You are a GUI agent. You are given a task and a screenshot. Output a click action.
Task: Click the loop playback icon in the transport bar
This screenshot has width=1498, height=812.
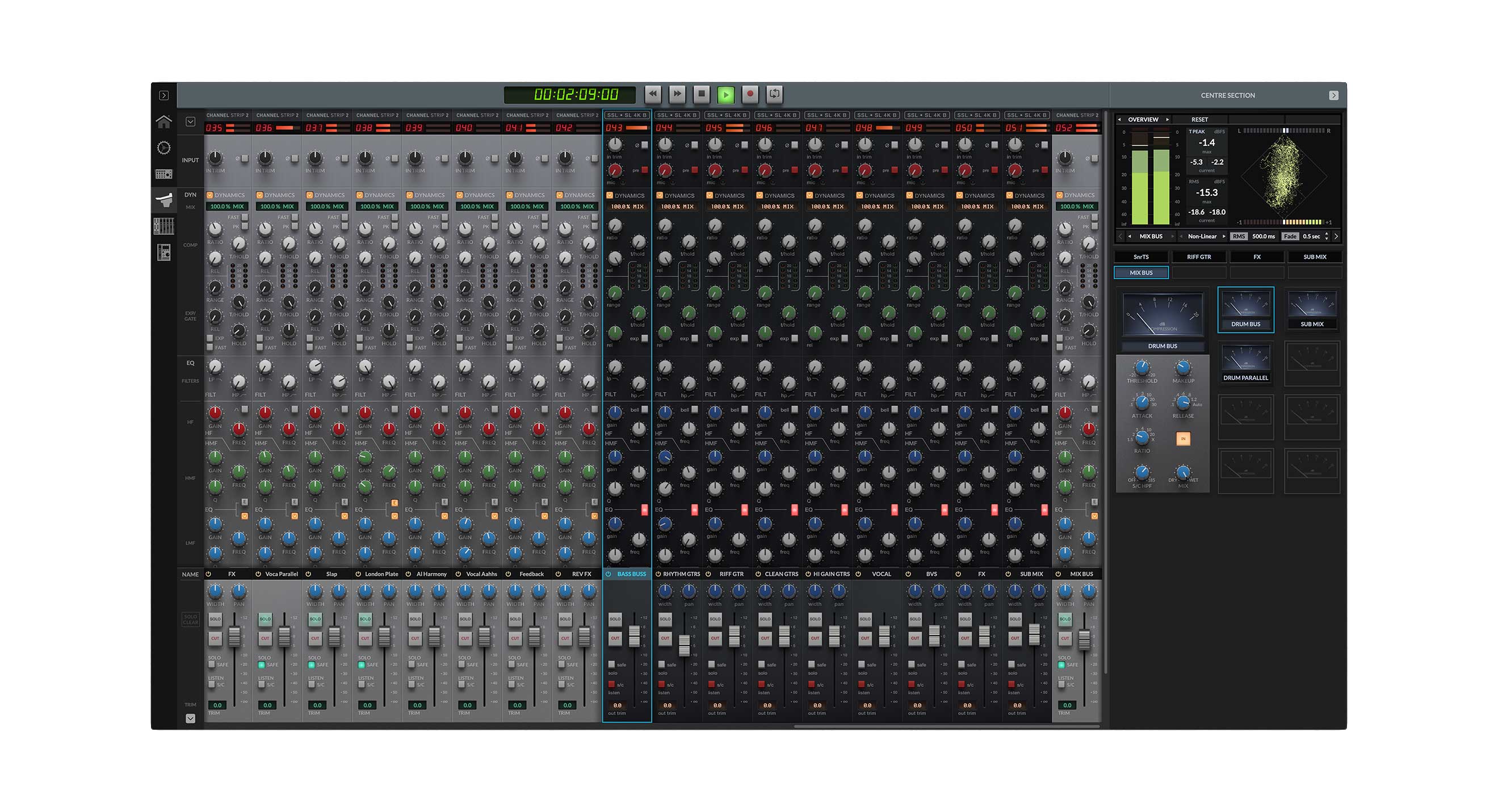[x=774, y=93]
